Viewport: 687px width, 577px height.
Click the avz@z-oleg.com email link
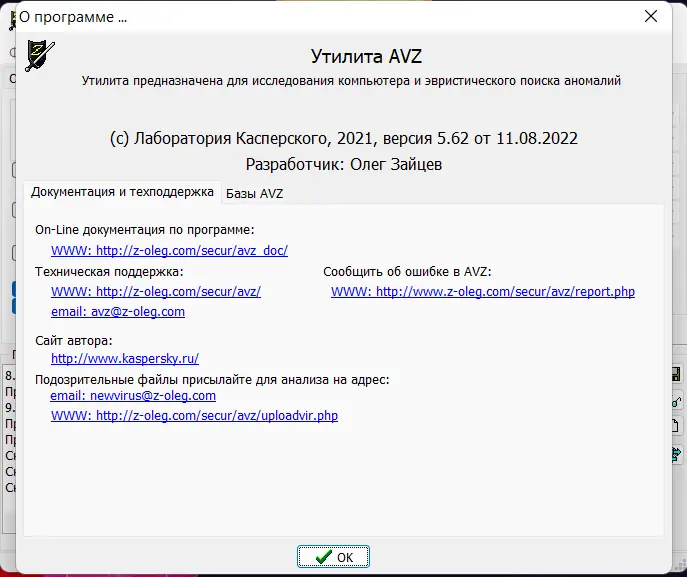click(118, 312)
